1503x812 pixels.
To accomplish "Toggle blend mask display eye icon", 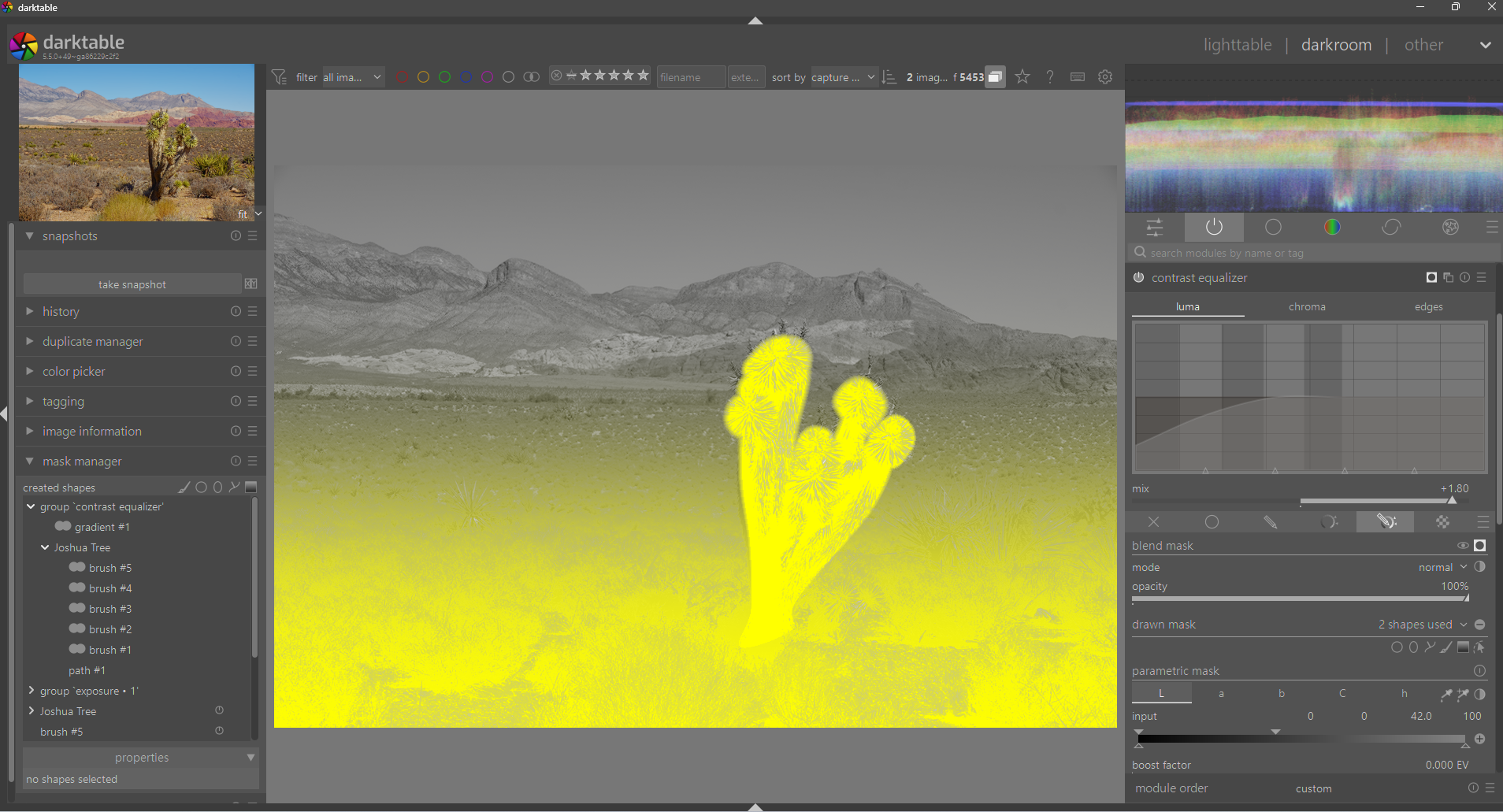I will [x=1462, y=546].
